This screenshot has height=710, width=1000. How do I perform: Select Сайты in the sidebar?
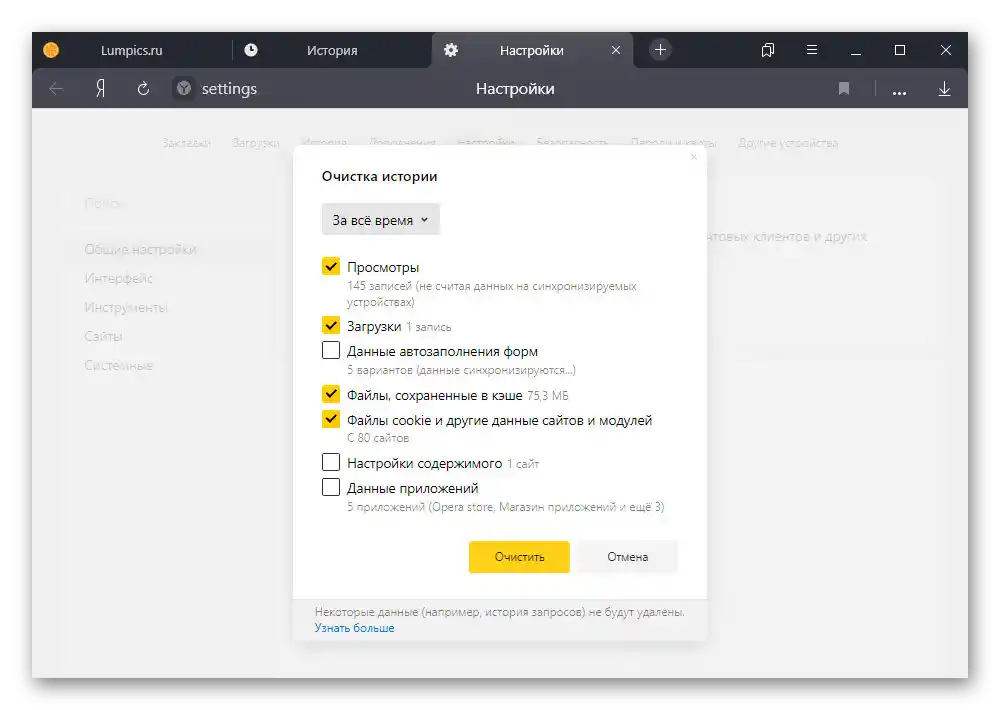pyautogui.click(x=103, y=336)
